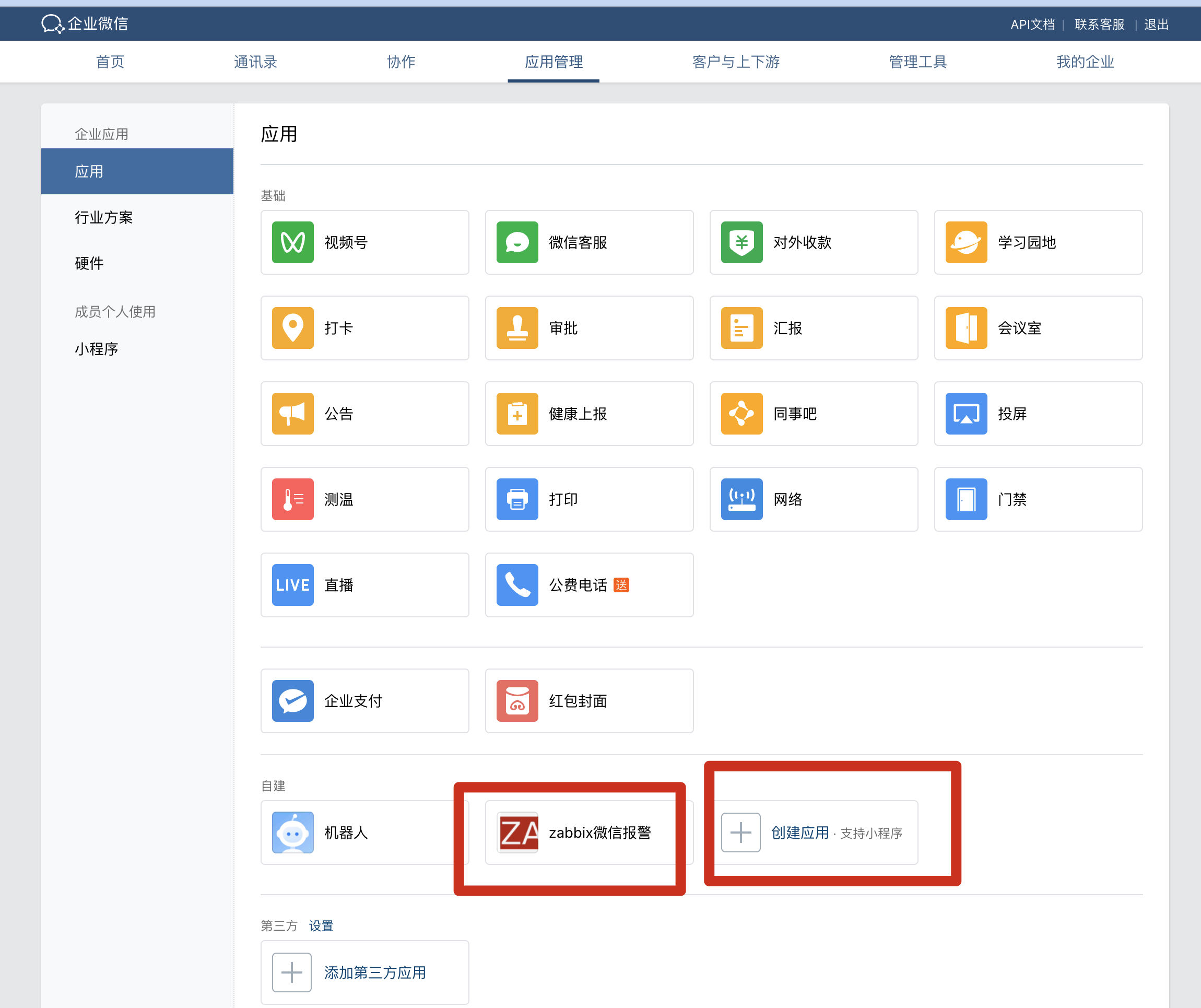Select 小程序 in the sidebar
The width and height of the screenshot is (1201, 1008).
96,349
